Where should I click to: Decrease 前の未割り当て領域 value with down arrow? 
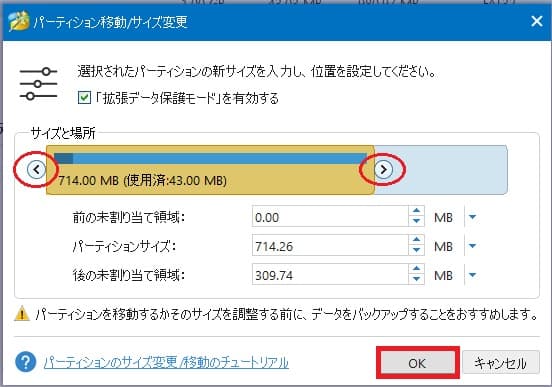416,222
